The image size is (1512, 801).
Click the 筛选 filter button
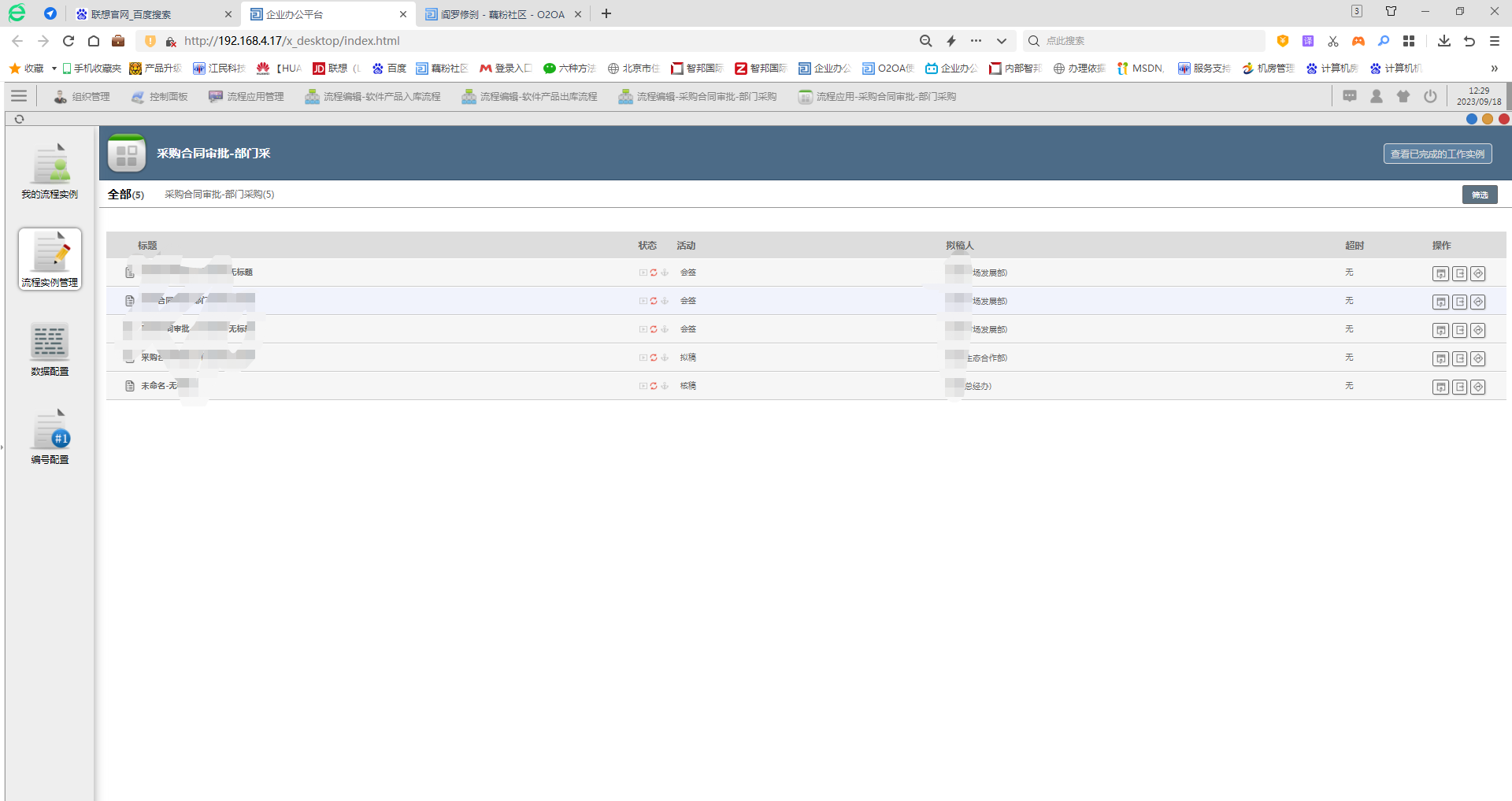tap(1480, 195)
